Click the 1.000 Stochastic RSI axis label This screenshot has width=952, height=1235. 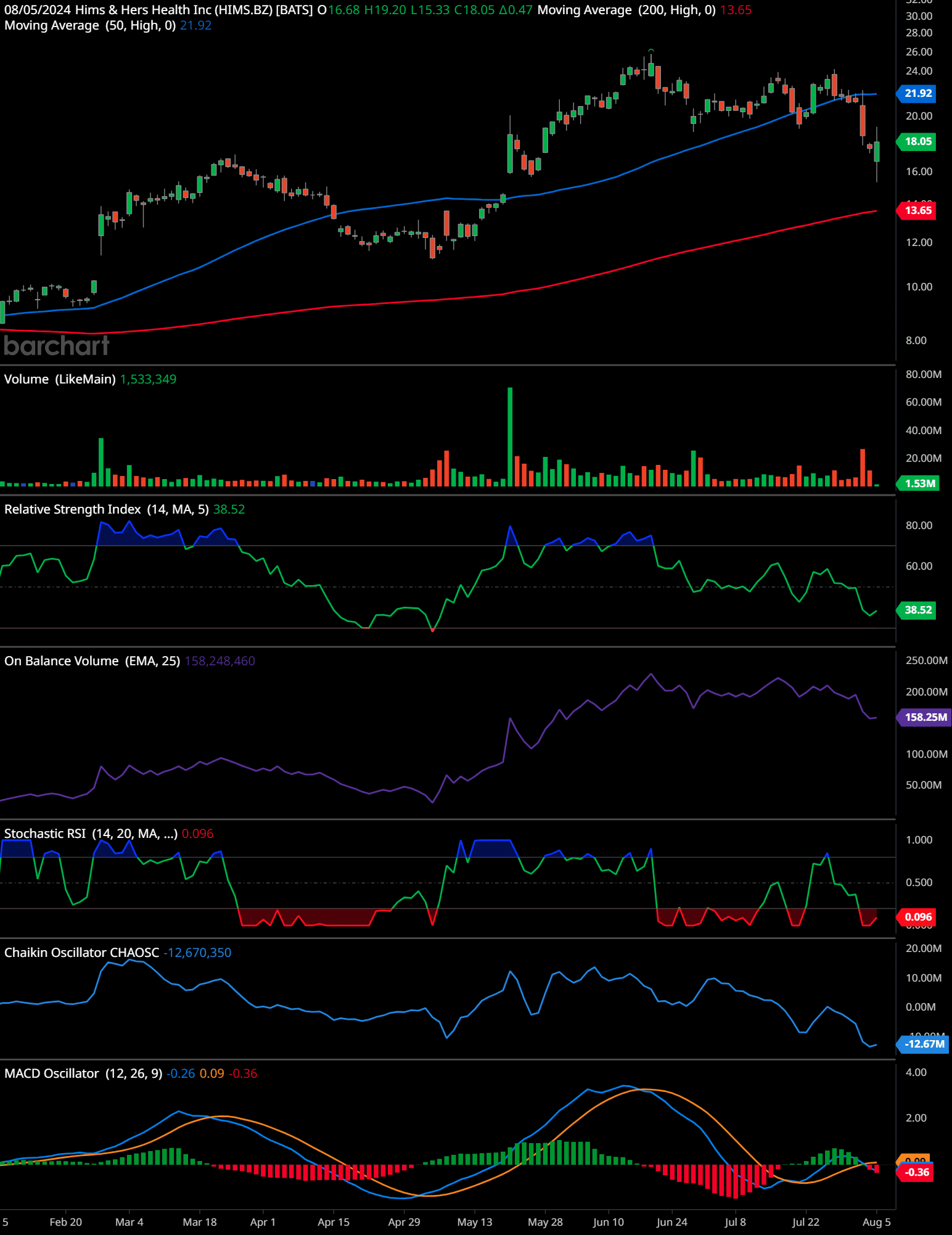click(x=919, y=840)
